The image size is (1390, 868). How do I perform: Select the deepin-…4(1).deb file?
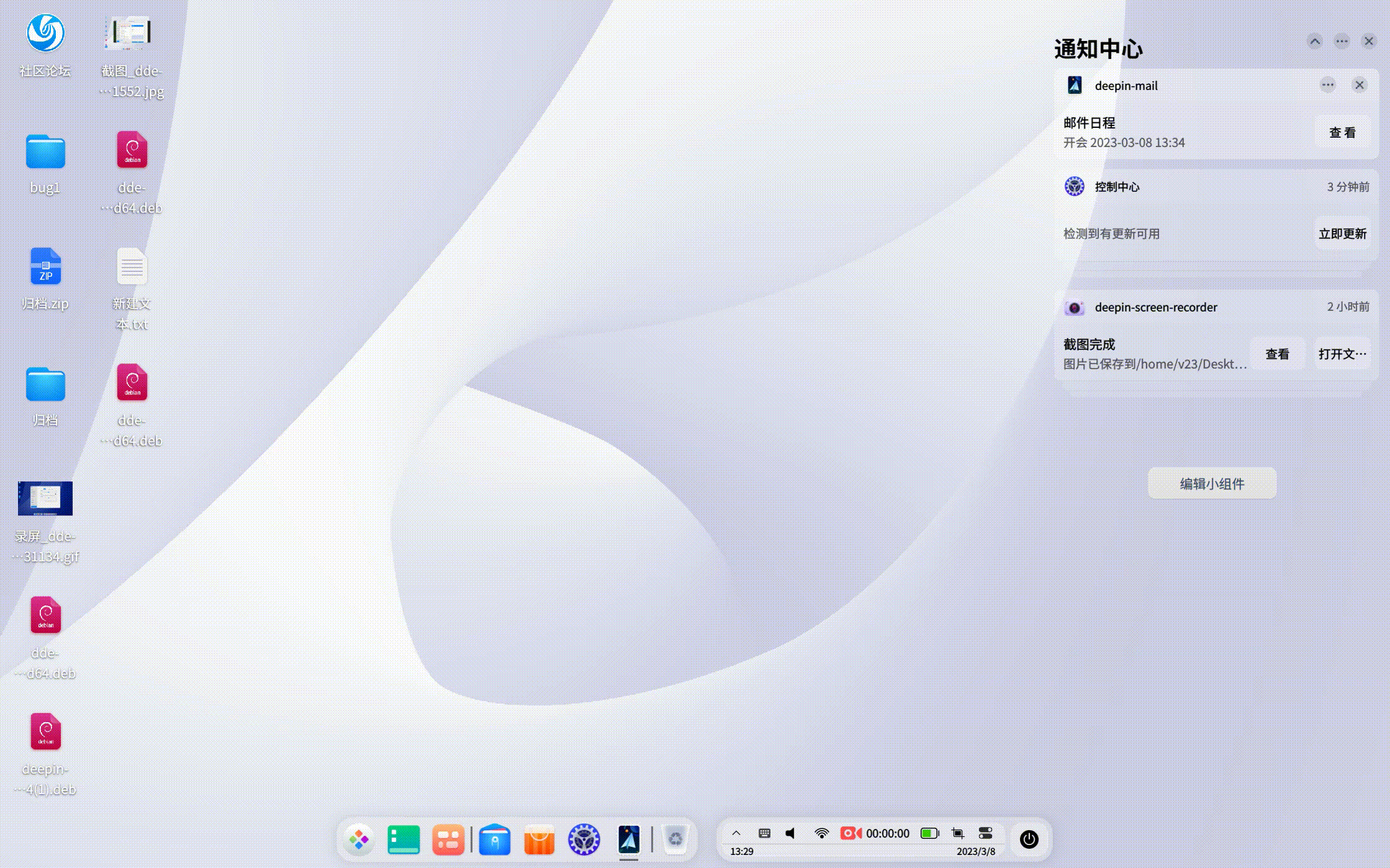click(x=45, y=754)
